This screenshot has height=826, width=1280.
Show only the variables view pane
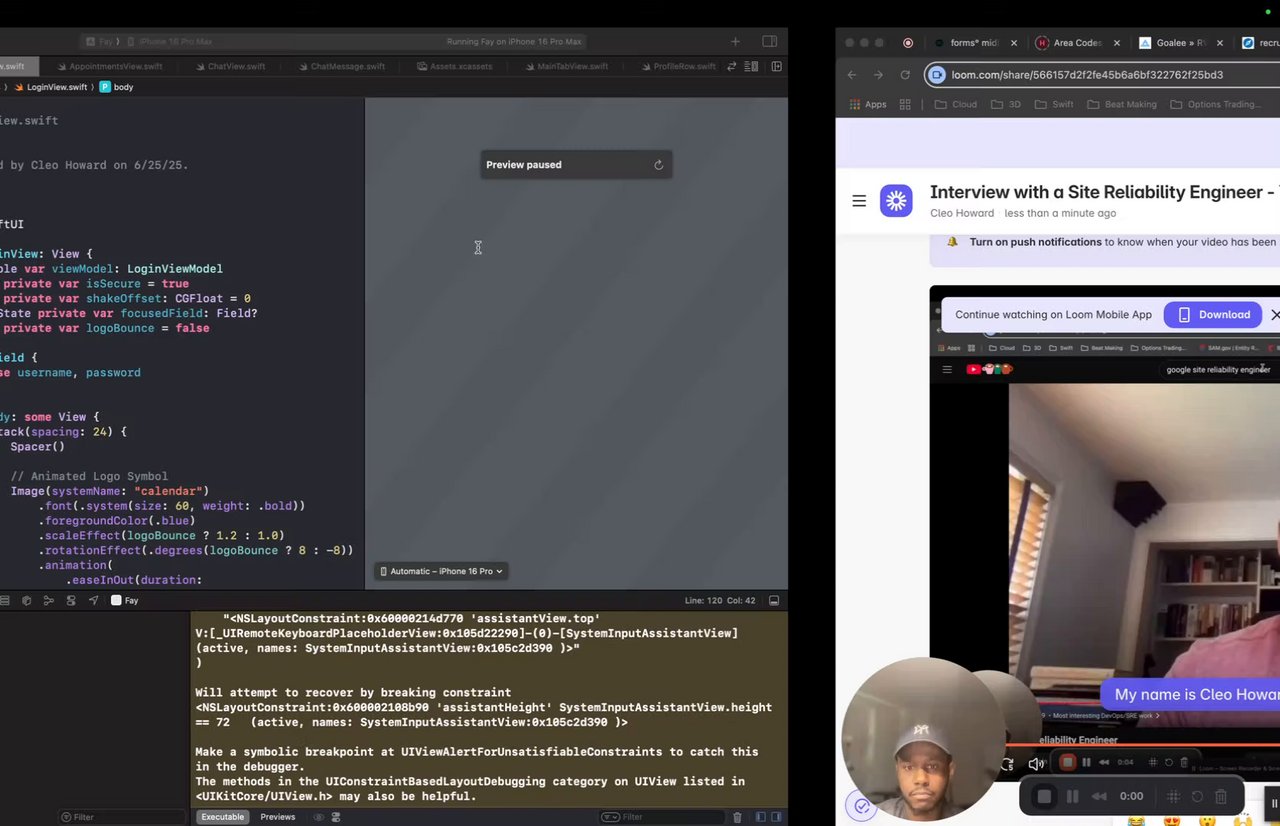pyautogui.click(x=760, y=817)
